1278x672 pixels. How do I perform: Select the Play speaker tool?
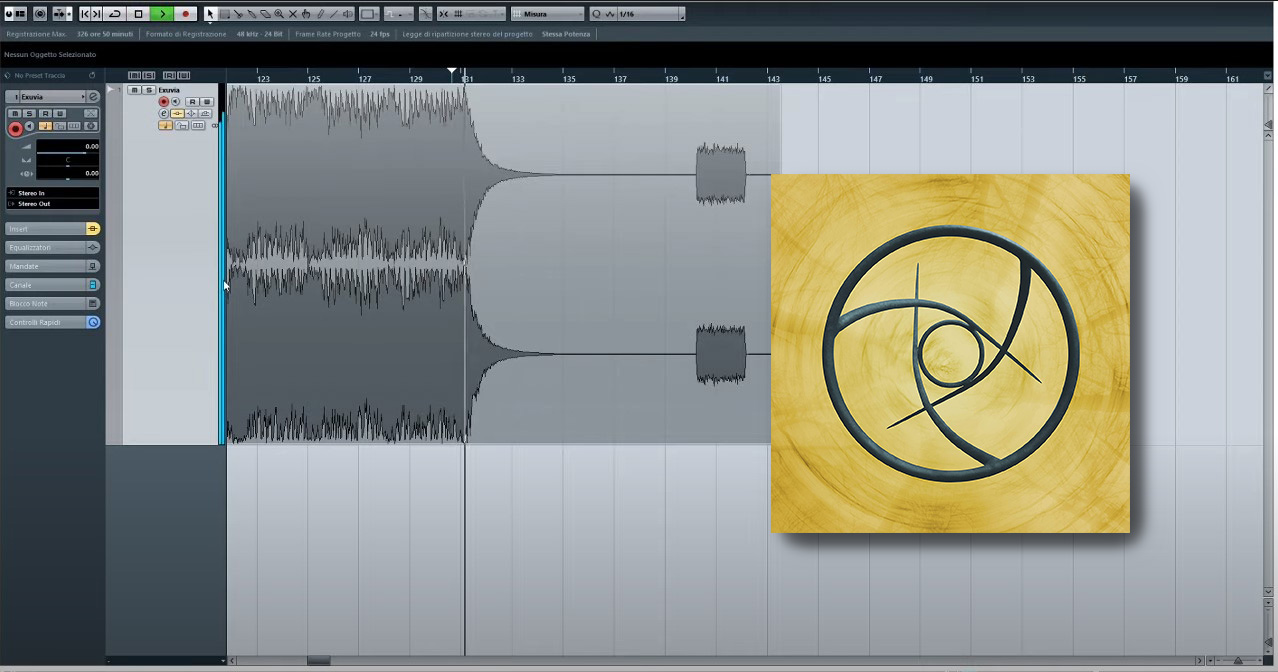347,14
